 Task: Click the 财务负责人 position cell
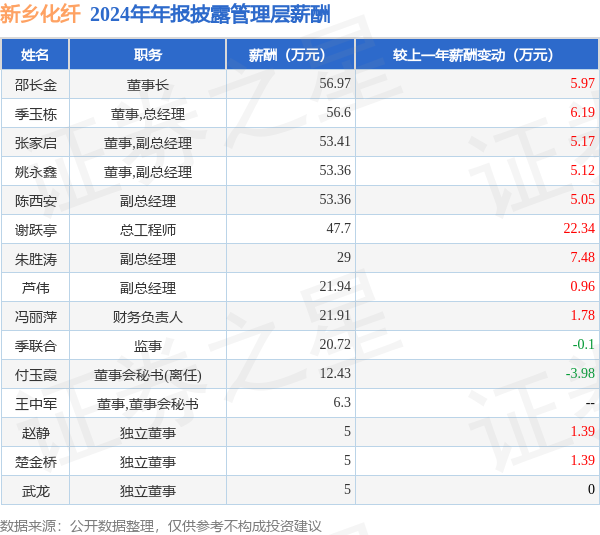click(148, 317)
